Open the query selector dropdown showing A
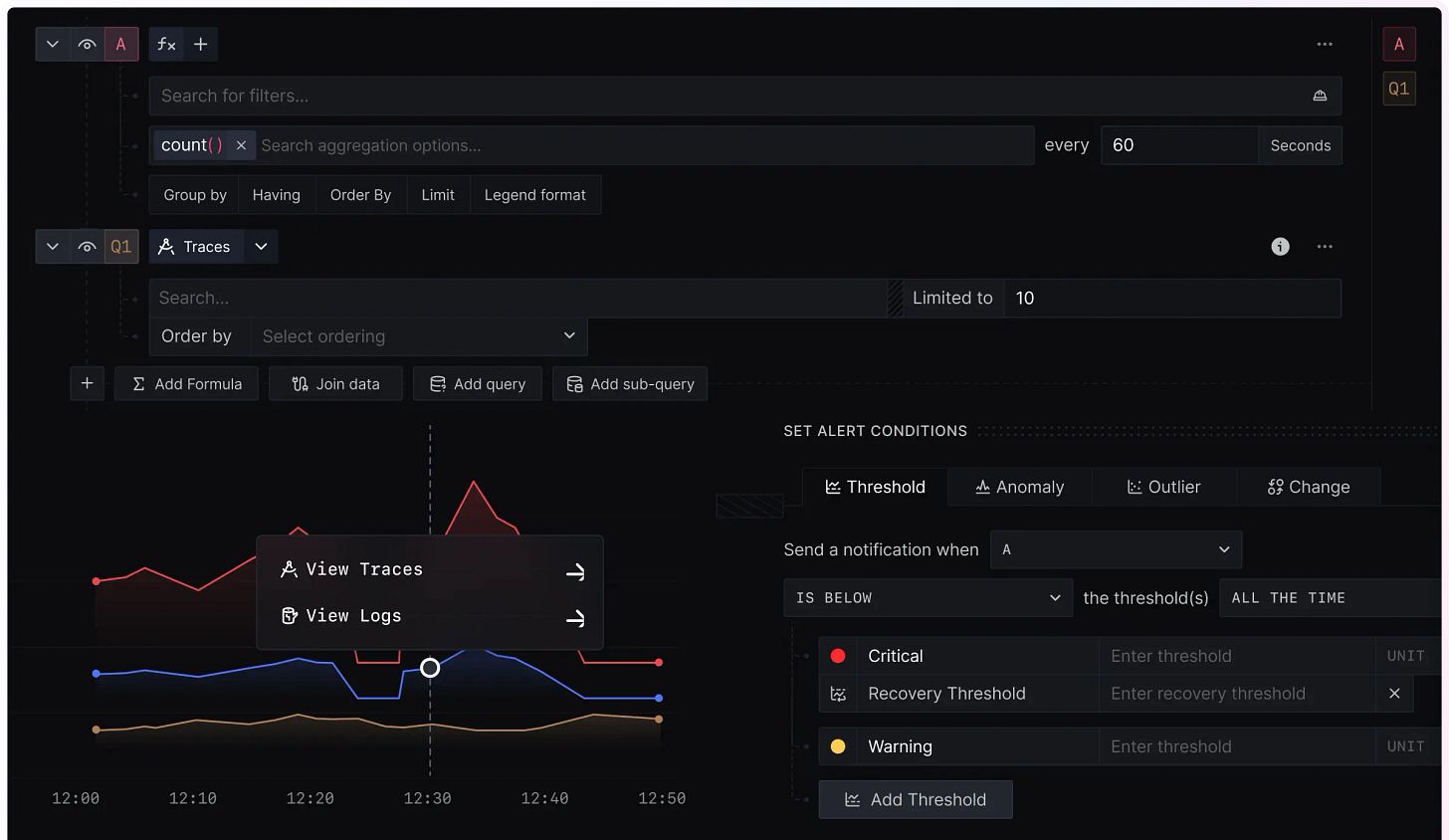This screenshot has height=840, width=1449. 1116,549
